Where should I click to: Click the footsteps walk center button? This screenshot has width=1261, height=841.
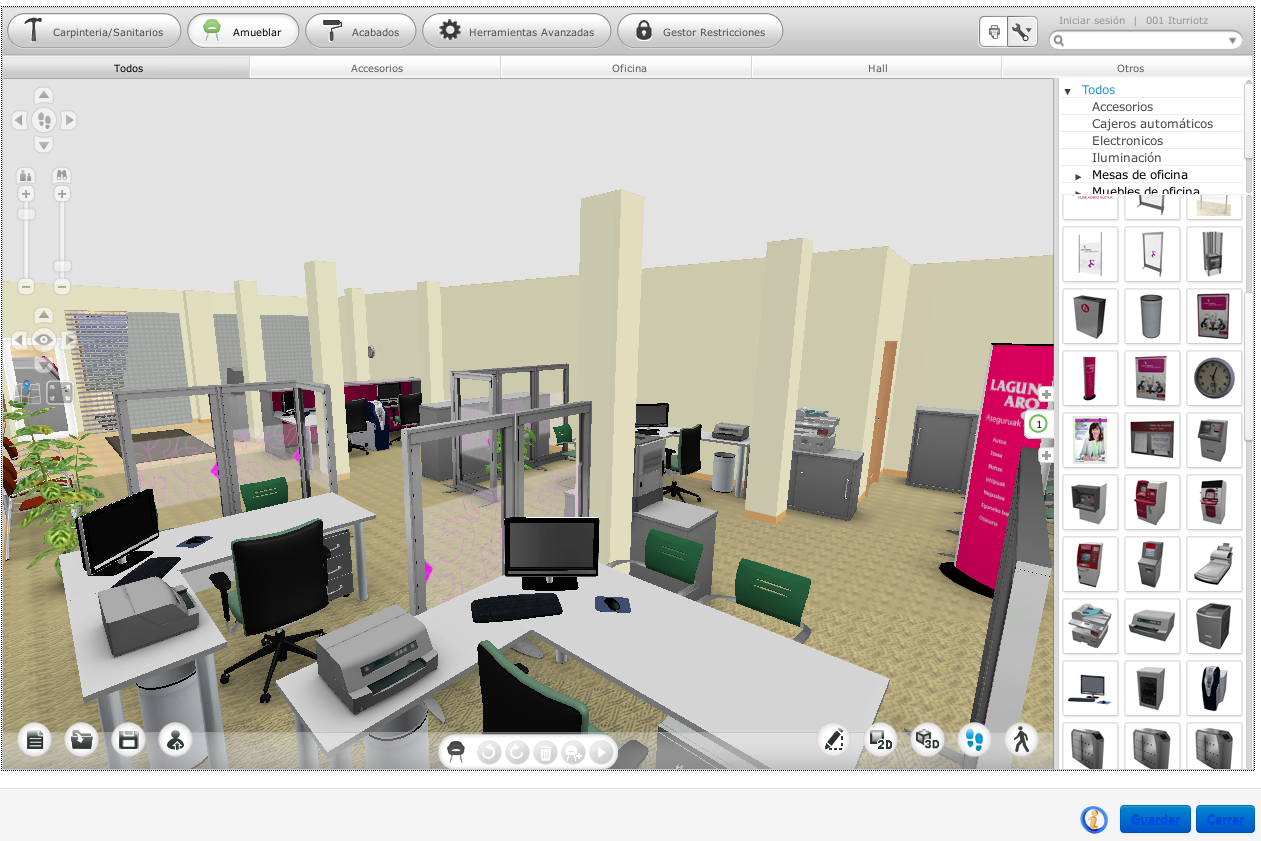point(44,120)
